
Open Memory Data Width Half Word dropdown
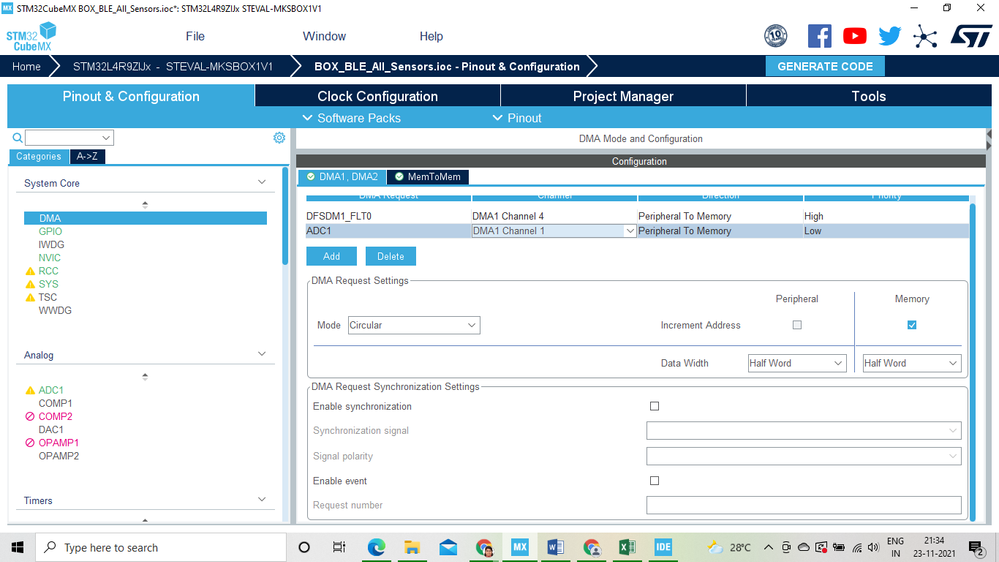912,363
